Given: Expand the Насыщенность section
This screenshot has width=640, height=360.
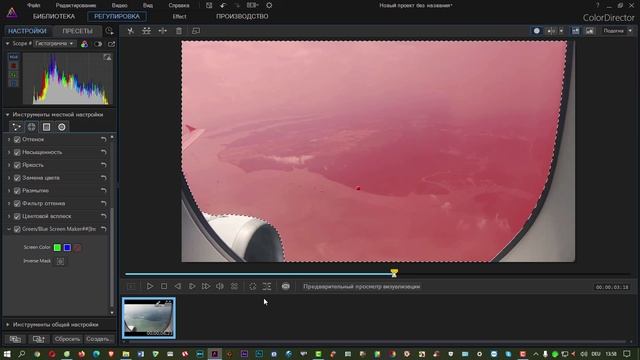Looking at the screenshot, I should 9,152.
